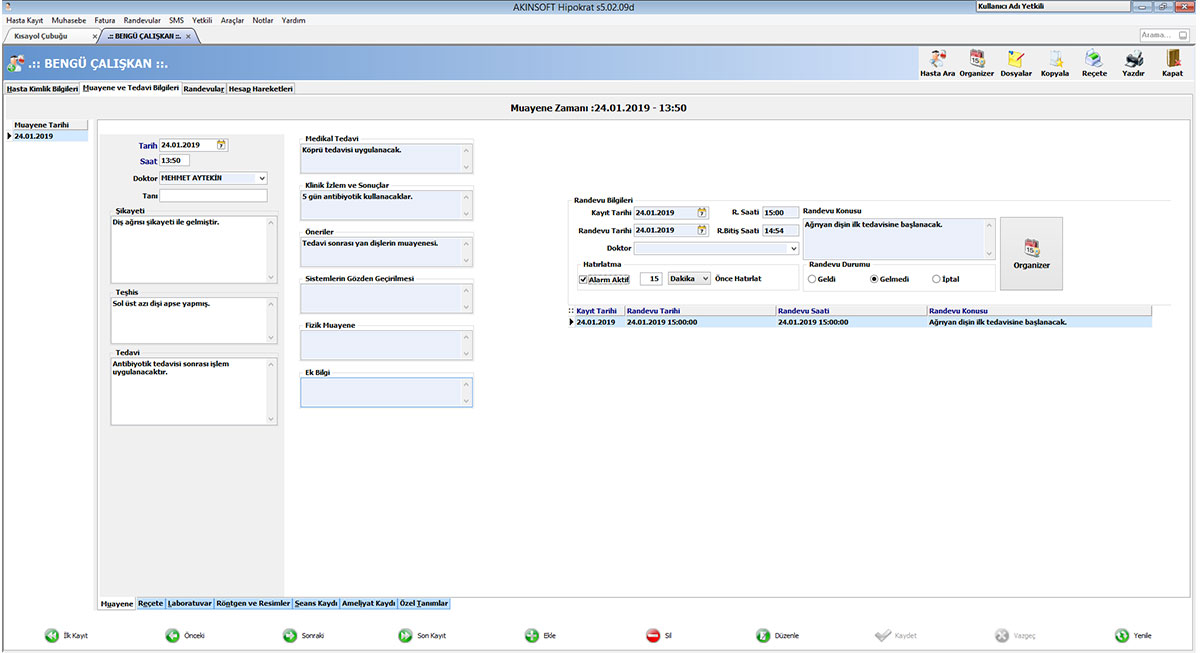
Task: Open calendar picker next to Tarih field
Action: coord(222,145)
